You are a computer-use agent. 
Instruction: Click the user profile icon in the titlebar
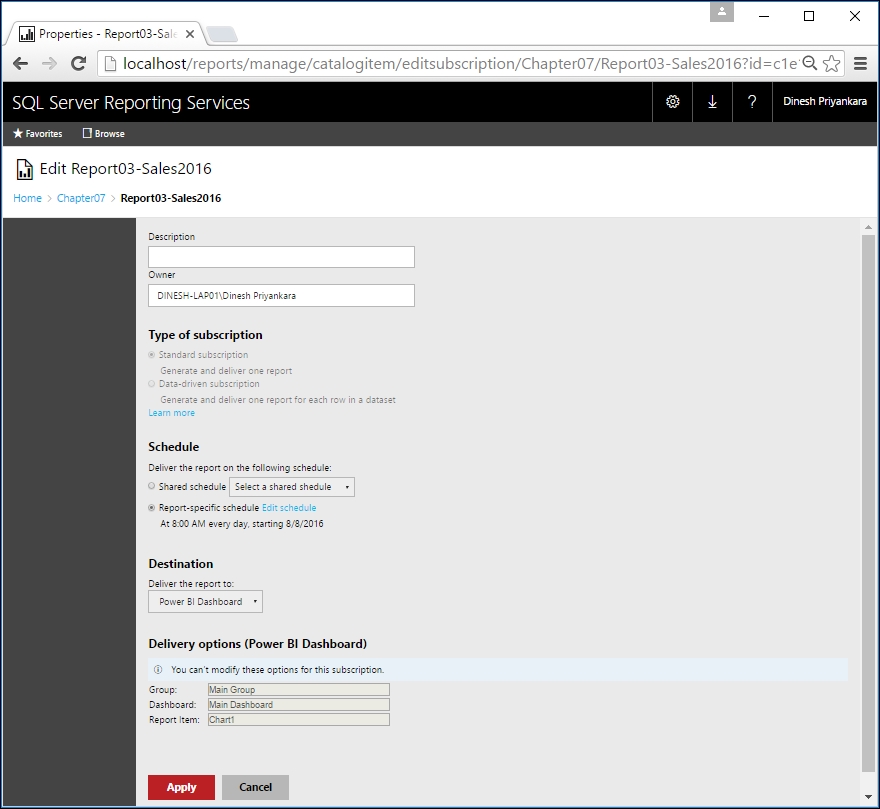point(721,12)
